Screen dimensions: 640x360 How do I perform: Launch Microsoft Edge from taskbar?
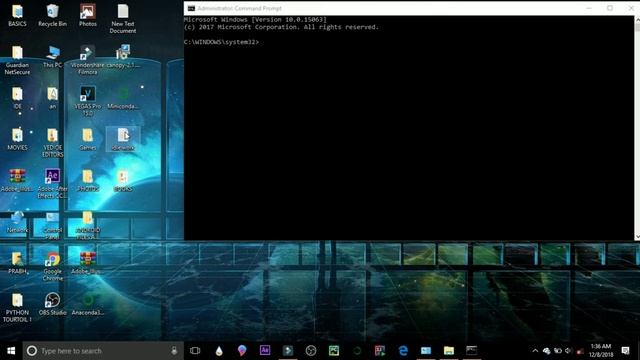[x=403, y=351]
